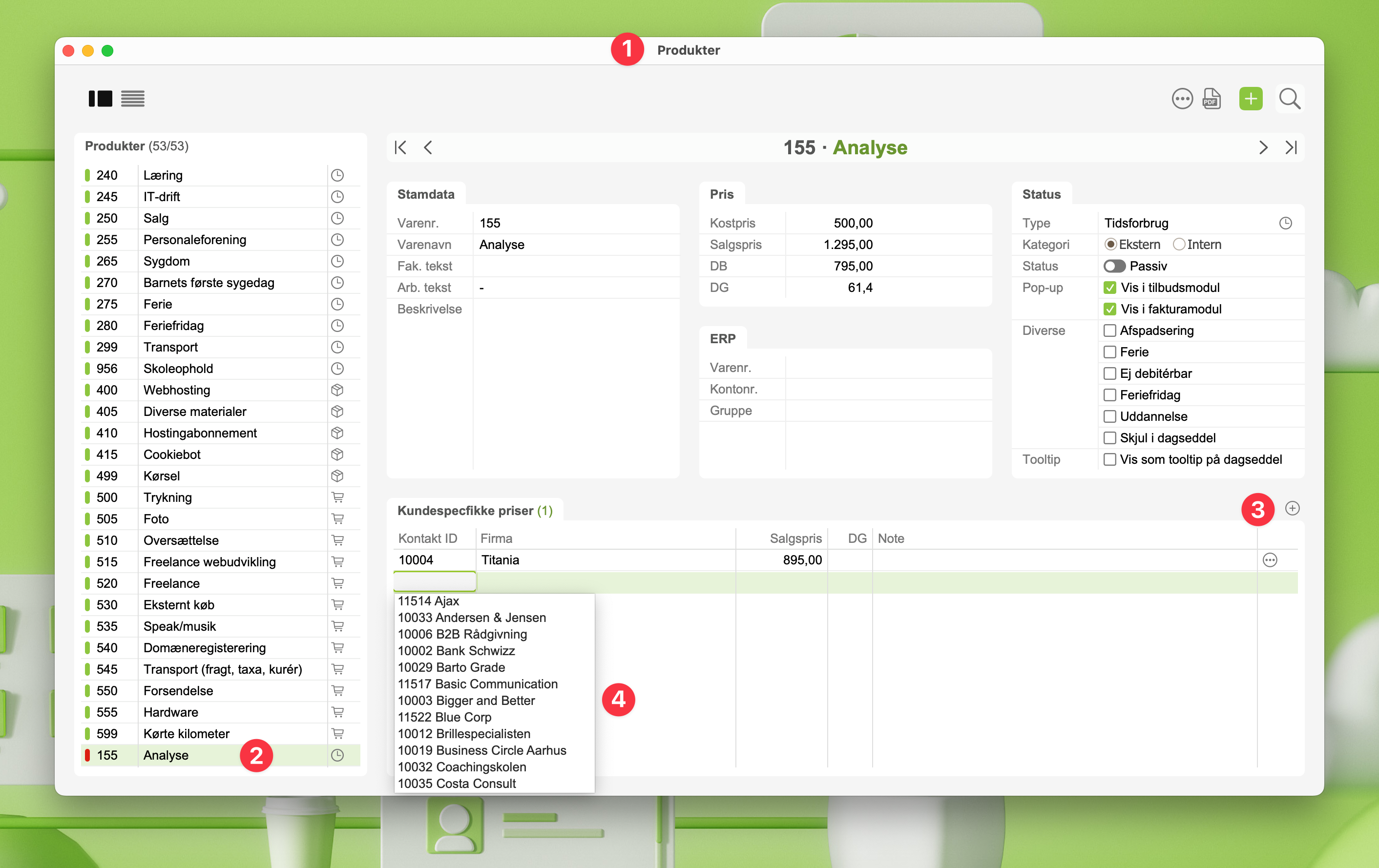1379x868 pixels.
Task: Select Freelance webudvikling product row
Action: pyautogui.click(x=209, y=562)
